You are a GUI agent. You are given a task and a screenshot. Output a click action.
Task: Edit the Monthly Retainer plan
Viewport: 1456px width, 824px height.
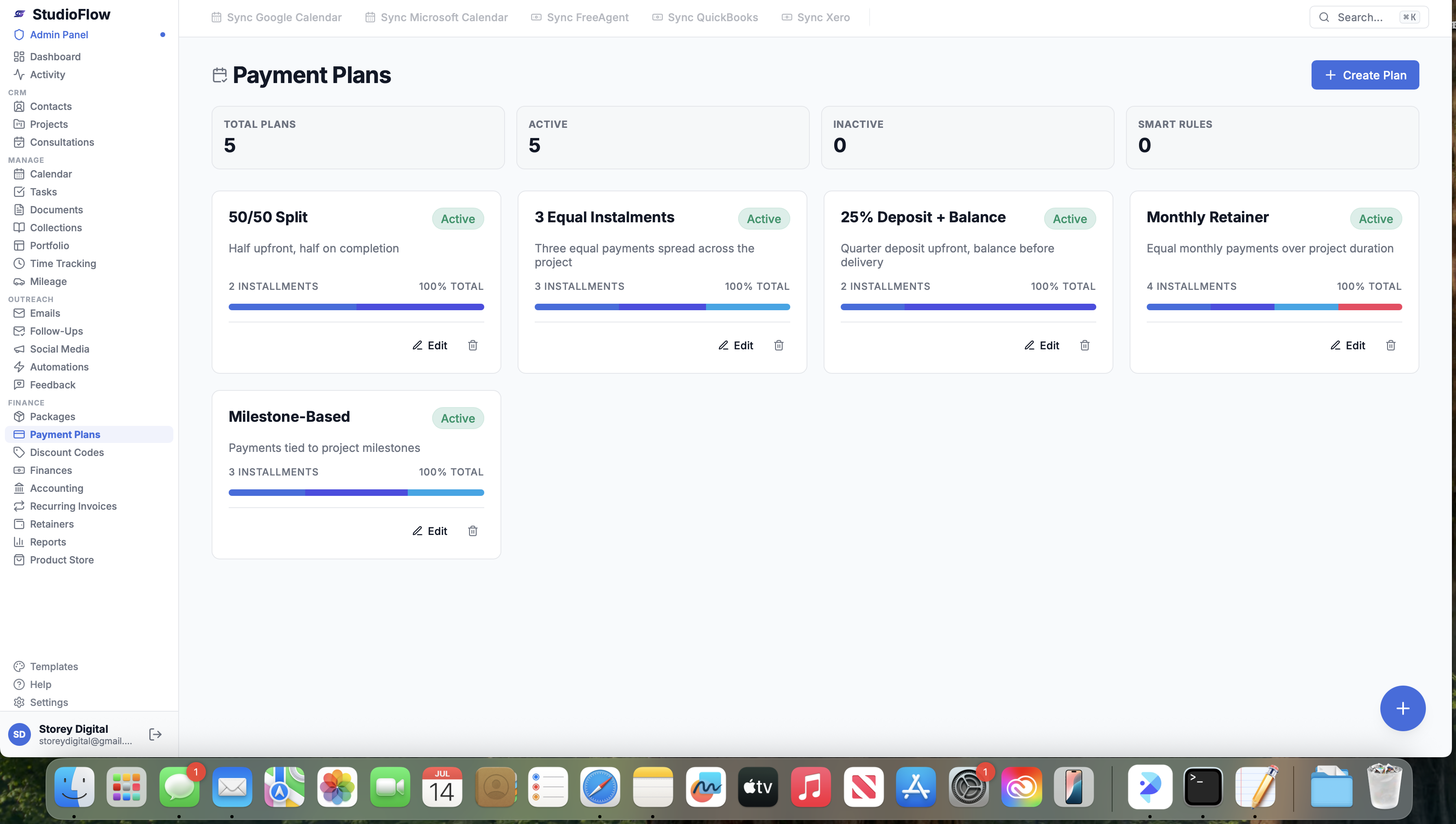pos(1348,345)
